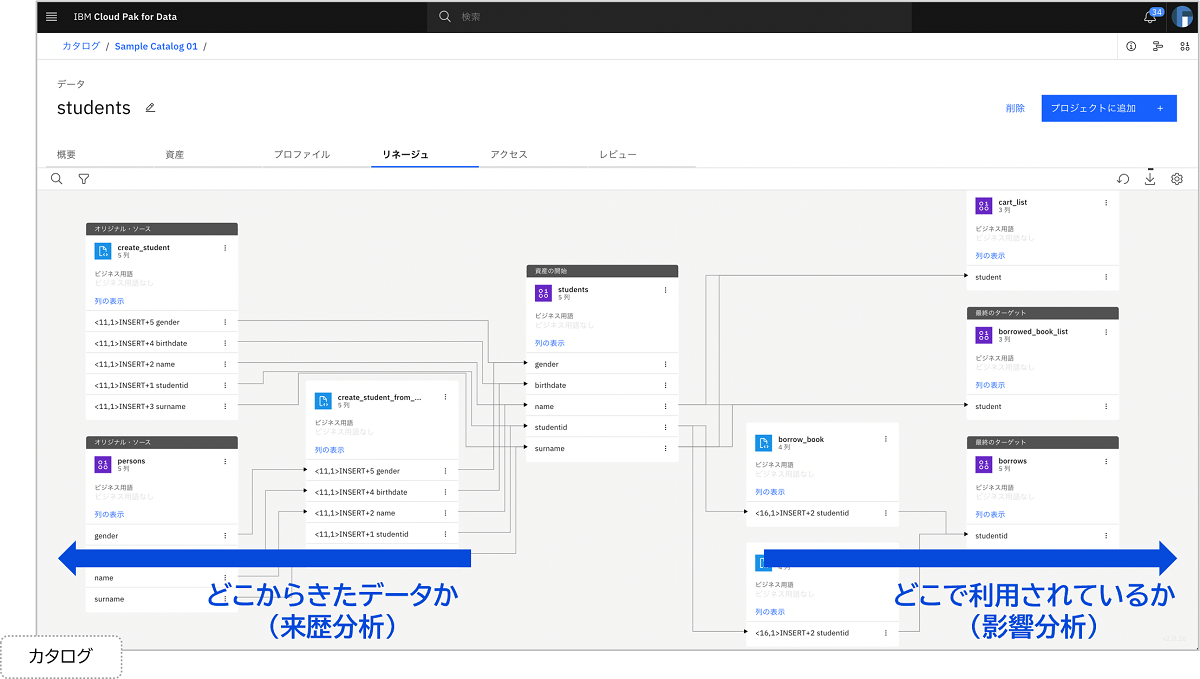Switch to the アクセス tab

click(508, 155)
